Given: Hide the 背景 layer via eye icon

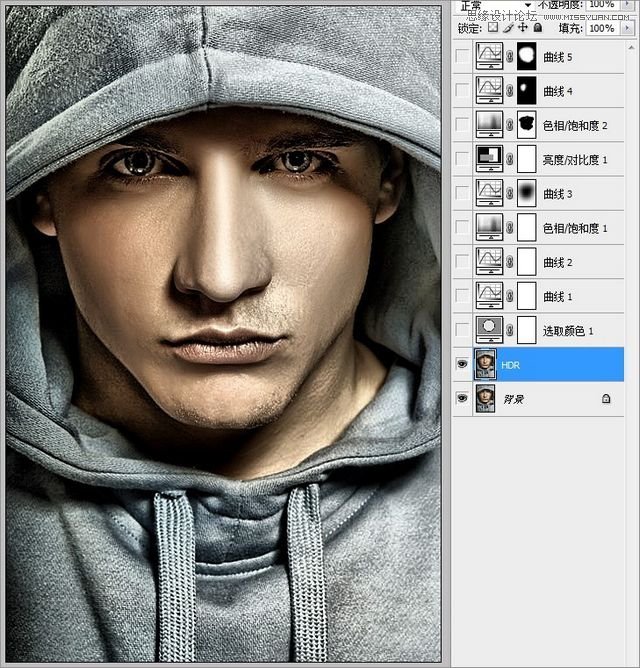Looking at the screenshot, I should click(461, 398).
